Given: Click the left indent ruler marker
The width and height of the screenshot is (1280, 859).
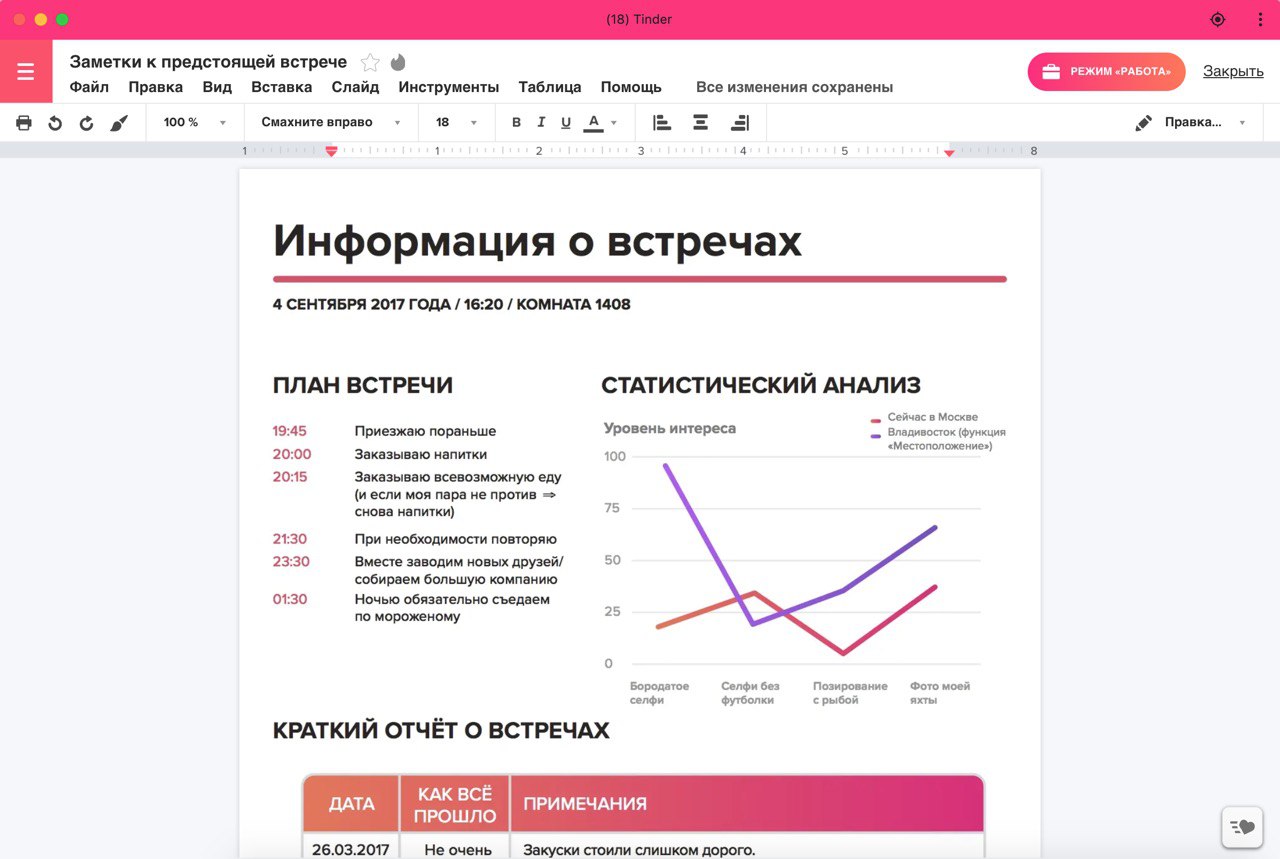Looking at the screenshot, I should (x=331, y=151).
